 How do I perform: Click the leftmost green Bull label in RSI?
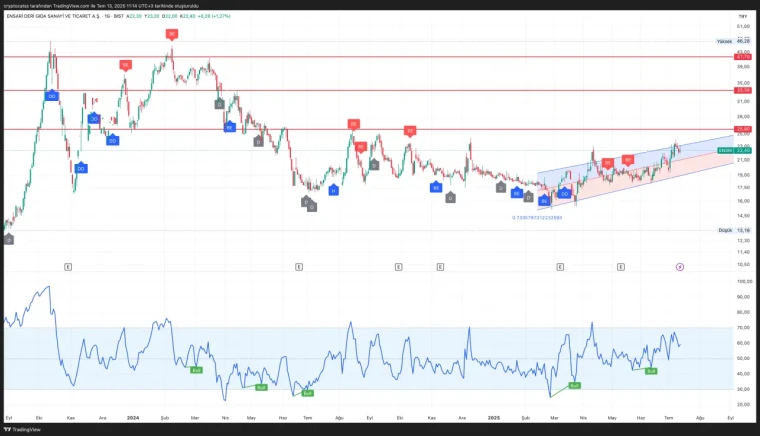[x=197, y=371]
